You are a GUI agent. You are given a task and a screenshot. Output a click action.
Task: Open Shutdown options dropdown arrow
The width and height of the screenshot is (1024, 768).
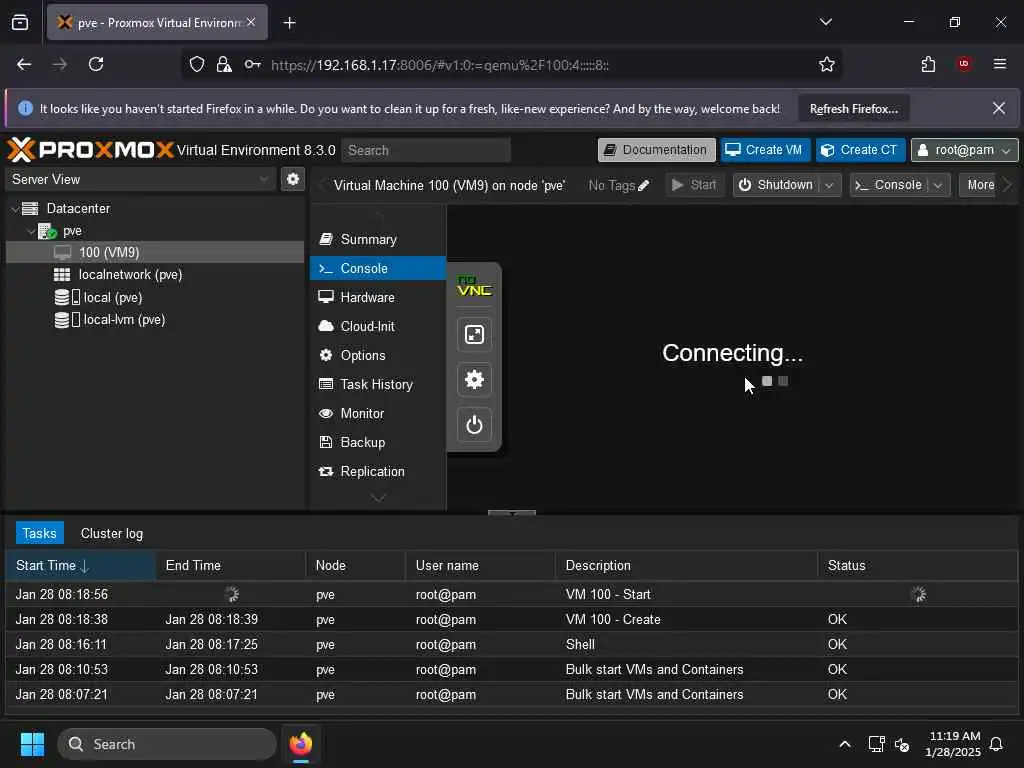pyautogui.click(x=829, y=185)
